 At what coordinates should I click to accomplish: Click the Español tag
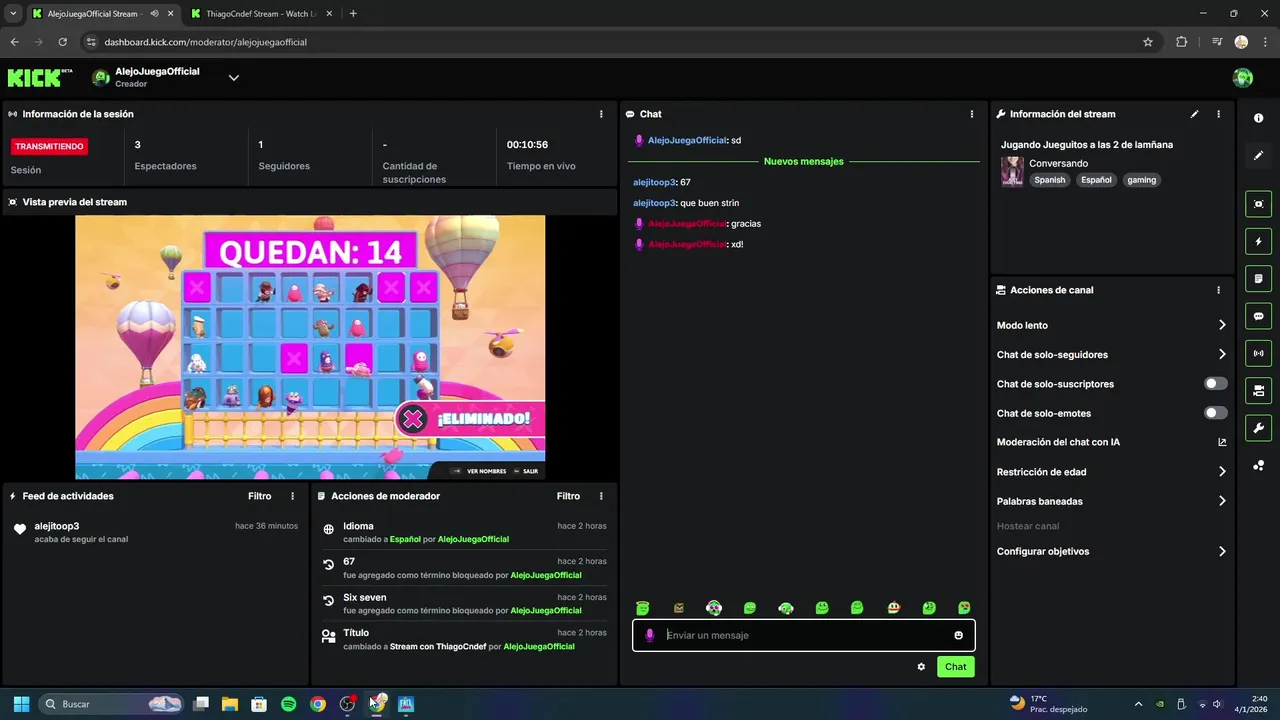coord(1096,180)
